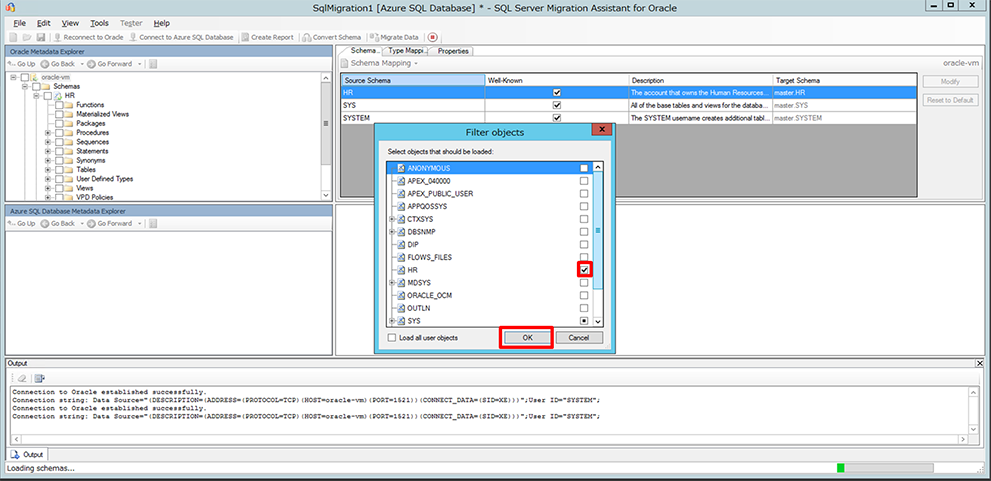Click Cancel in Filter objects dialog
This screenshot has height=481, width=991.
pos(579,338)
